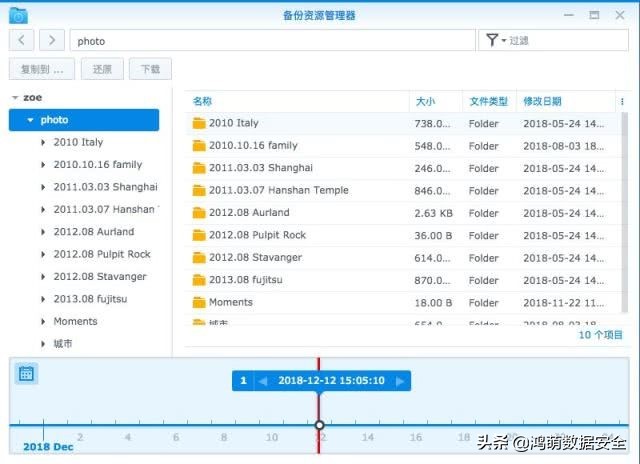Click the 10 个项目 item count
The image size is (640, 464).
(x=600, y=335)
